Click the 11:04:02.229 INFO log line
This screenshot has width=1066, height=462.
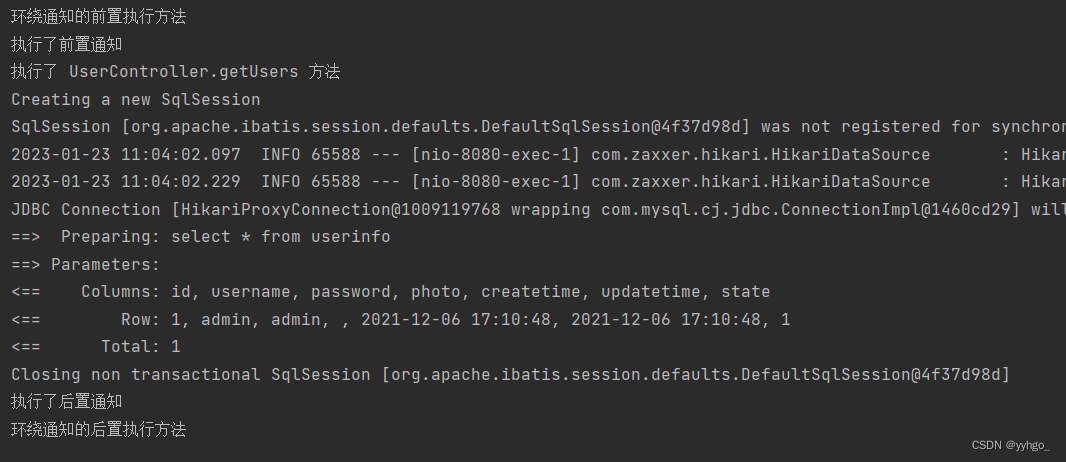pyautogui.click(x=538, y=182)
